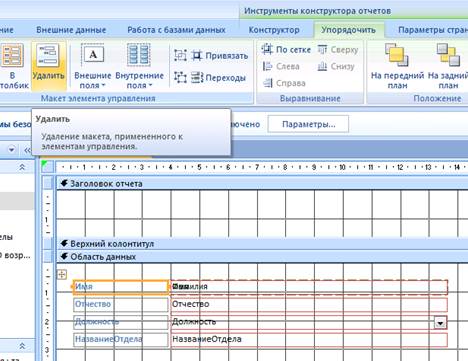Open the Конструктор ribbon tab

(274, 30)
